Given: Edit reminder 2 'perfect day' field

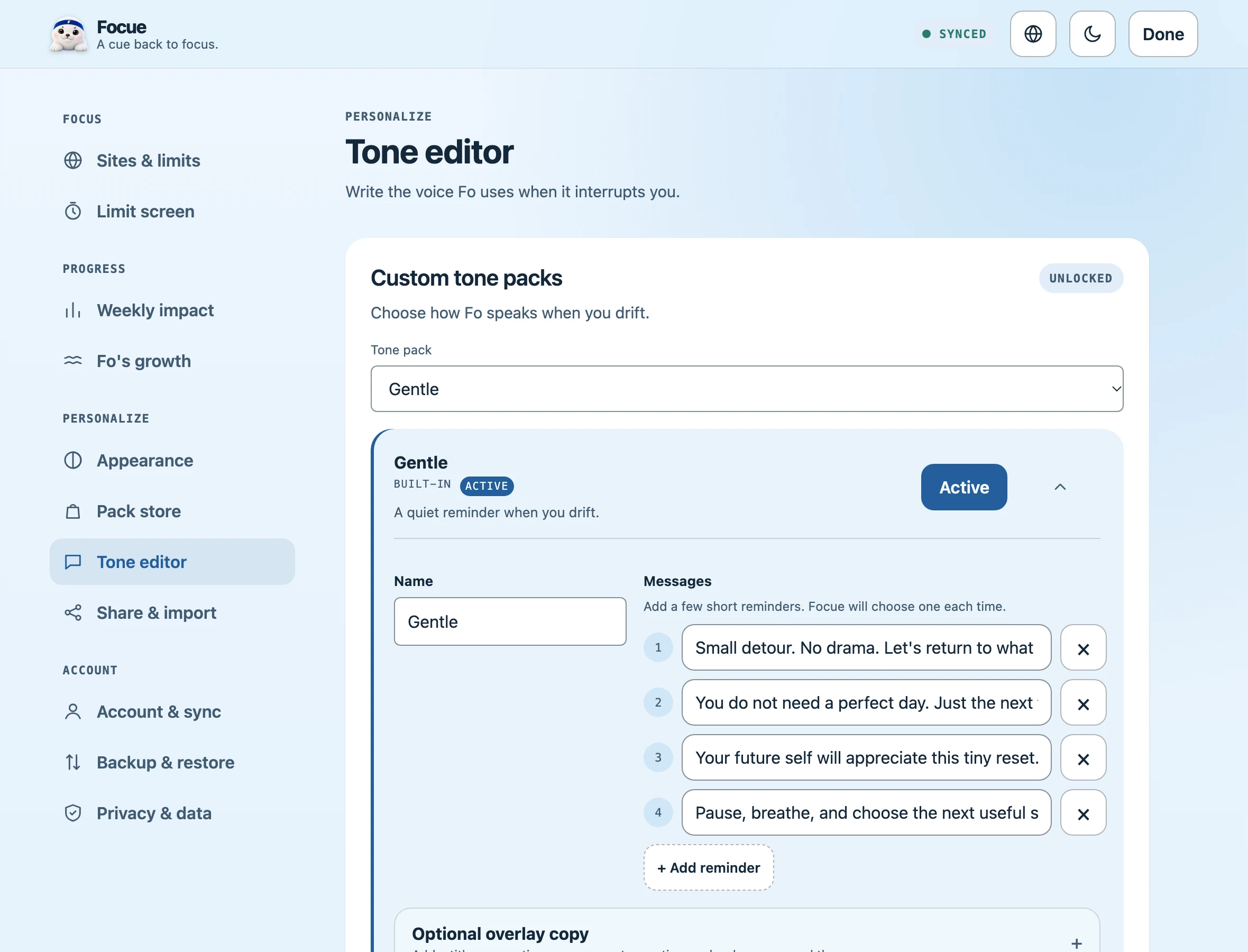Looking at the screenshot, I should tap(866, 703).
